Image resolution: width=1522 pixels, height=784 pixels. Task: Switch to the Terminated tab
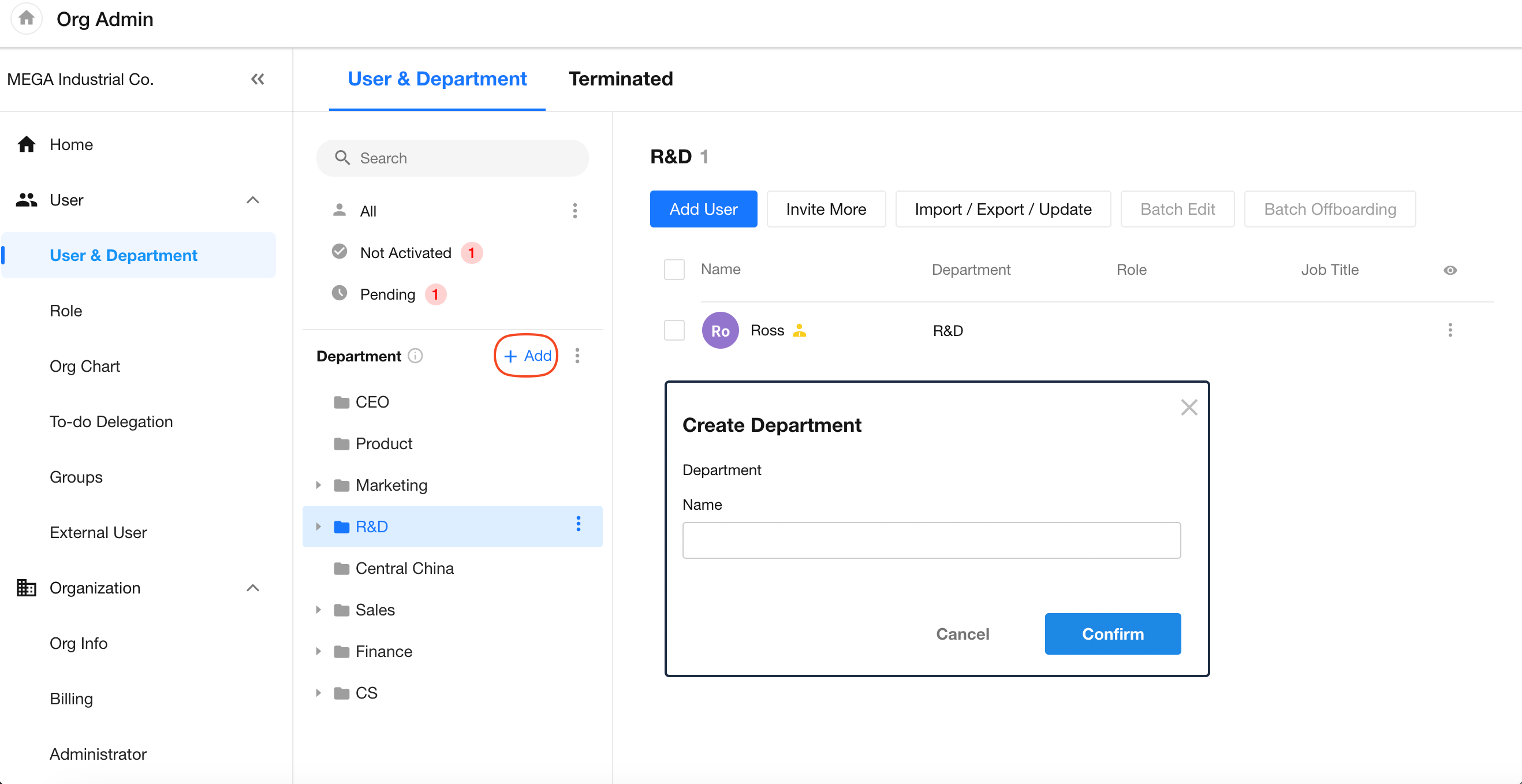pos(620,79)
